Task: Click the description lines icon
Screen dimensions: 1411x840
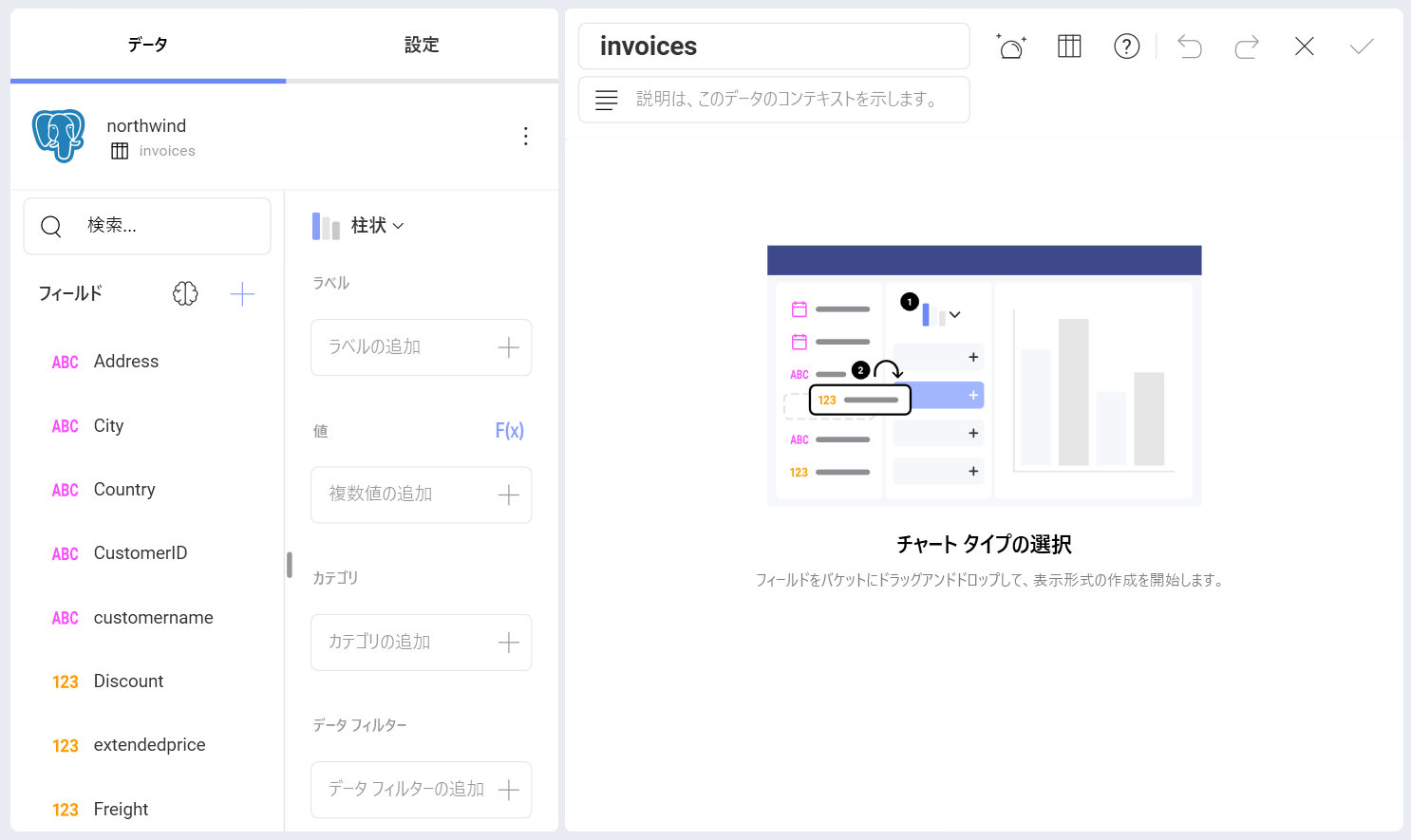Action: pos(607,100)
